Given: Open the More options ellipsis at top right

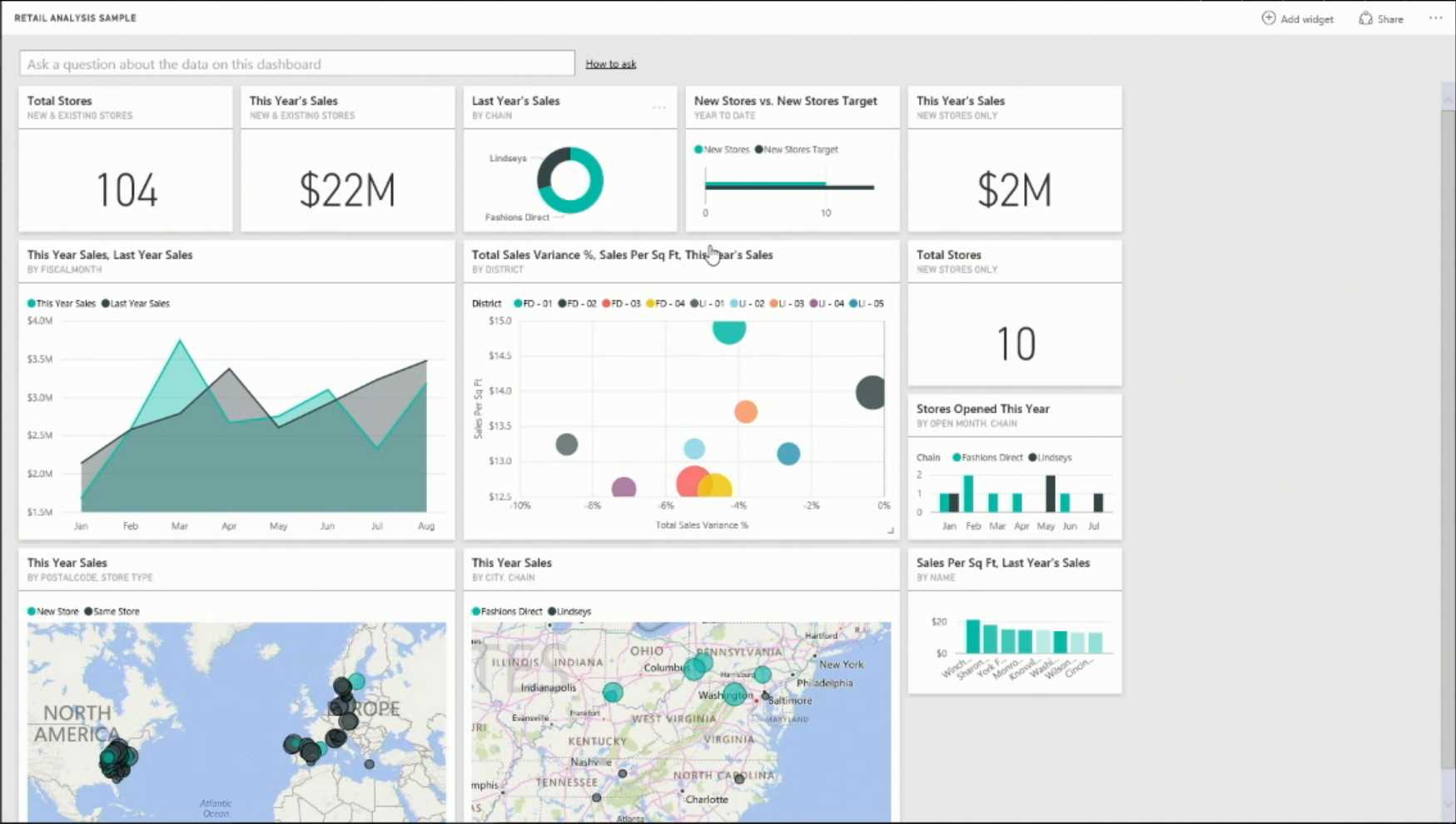Looking at the screenshot, I should 1435,18.
